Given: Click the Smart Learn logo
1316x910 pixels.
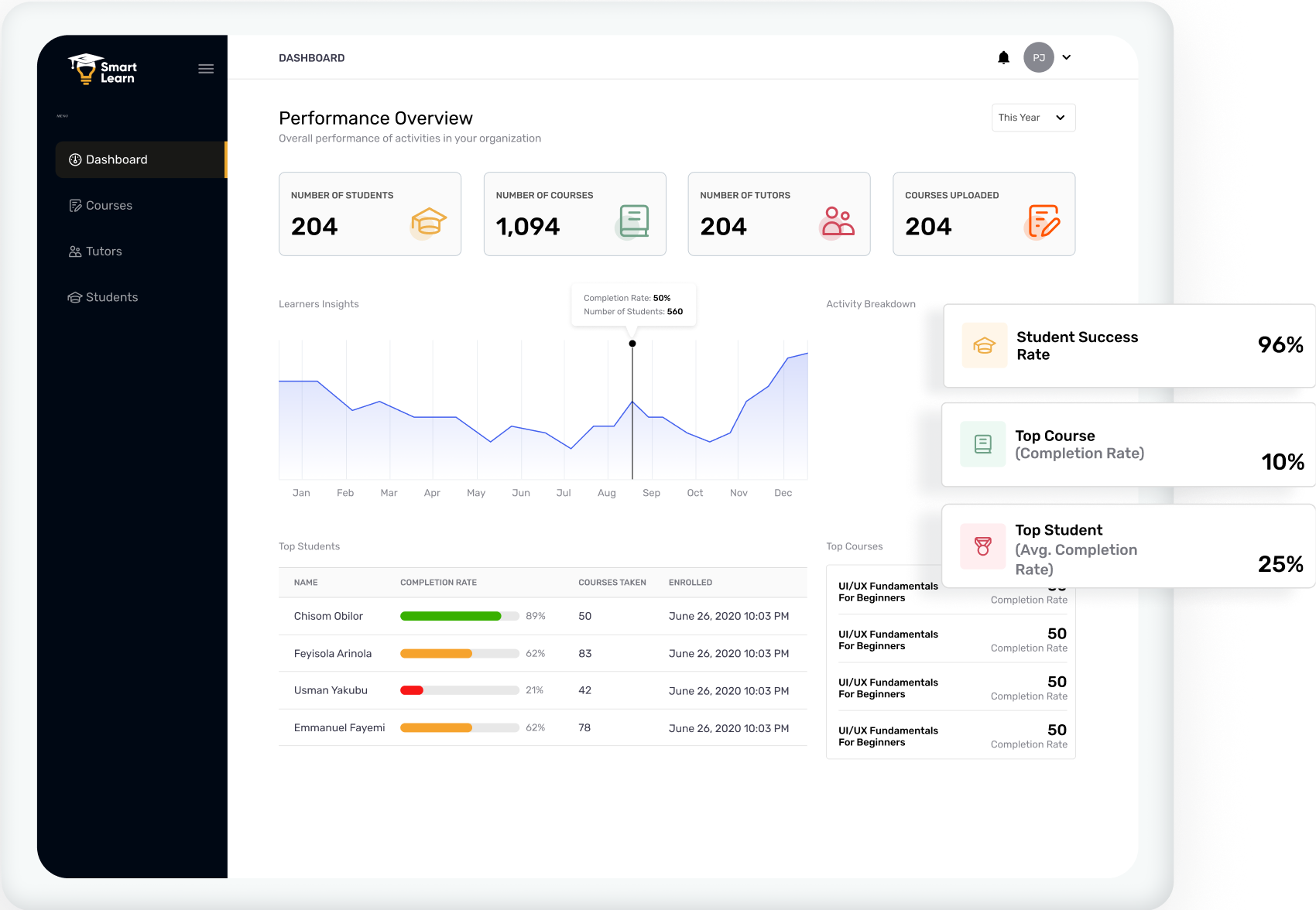Looking at the screenshot, I should (103, 69).
